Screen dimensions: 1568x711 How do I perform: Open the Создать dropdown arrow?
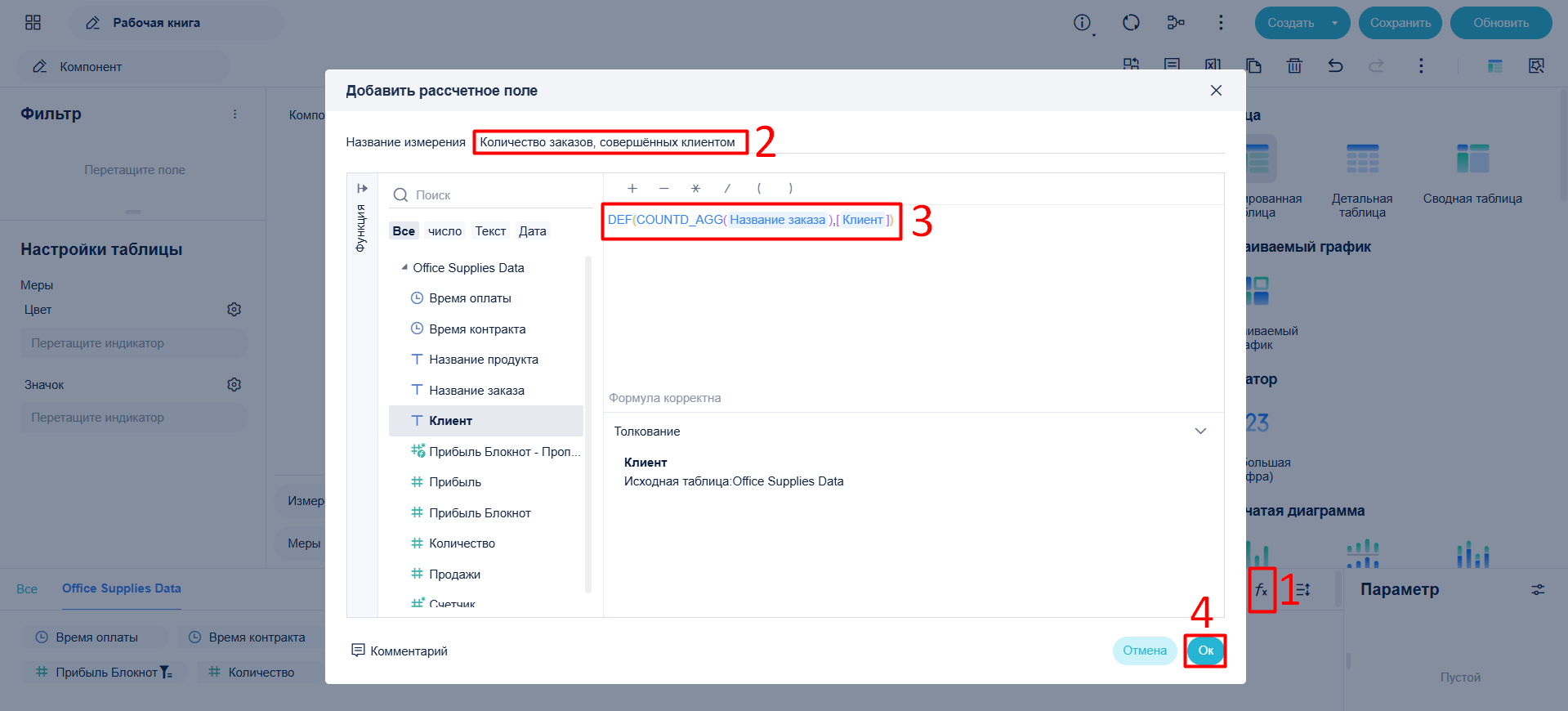coord(1334,23)
